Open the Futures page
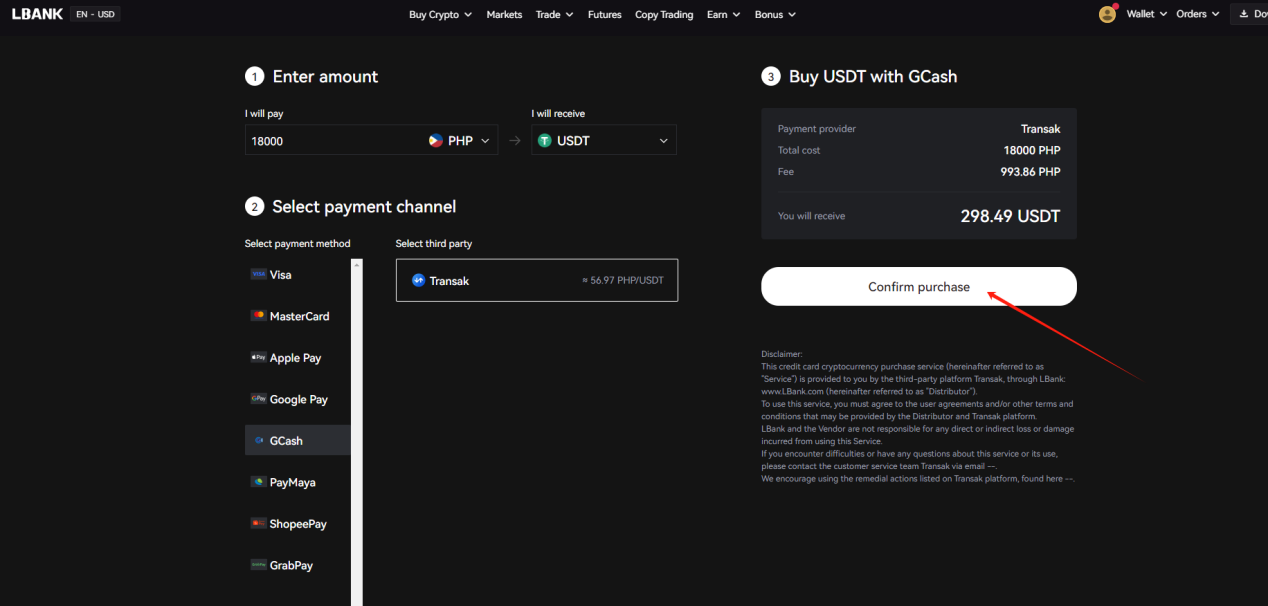The image size is (1268, 606). (x=604, y=14)
